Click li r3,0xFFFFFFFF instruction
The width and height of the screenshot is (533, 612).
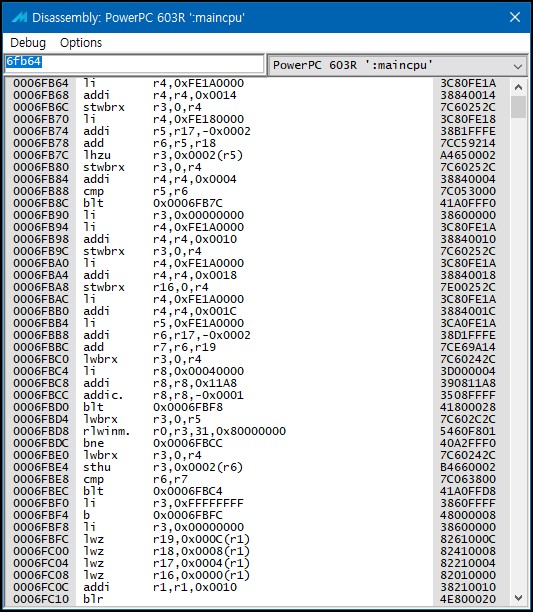163,503
